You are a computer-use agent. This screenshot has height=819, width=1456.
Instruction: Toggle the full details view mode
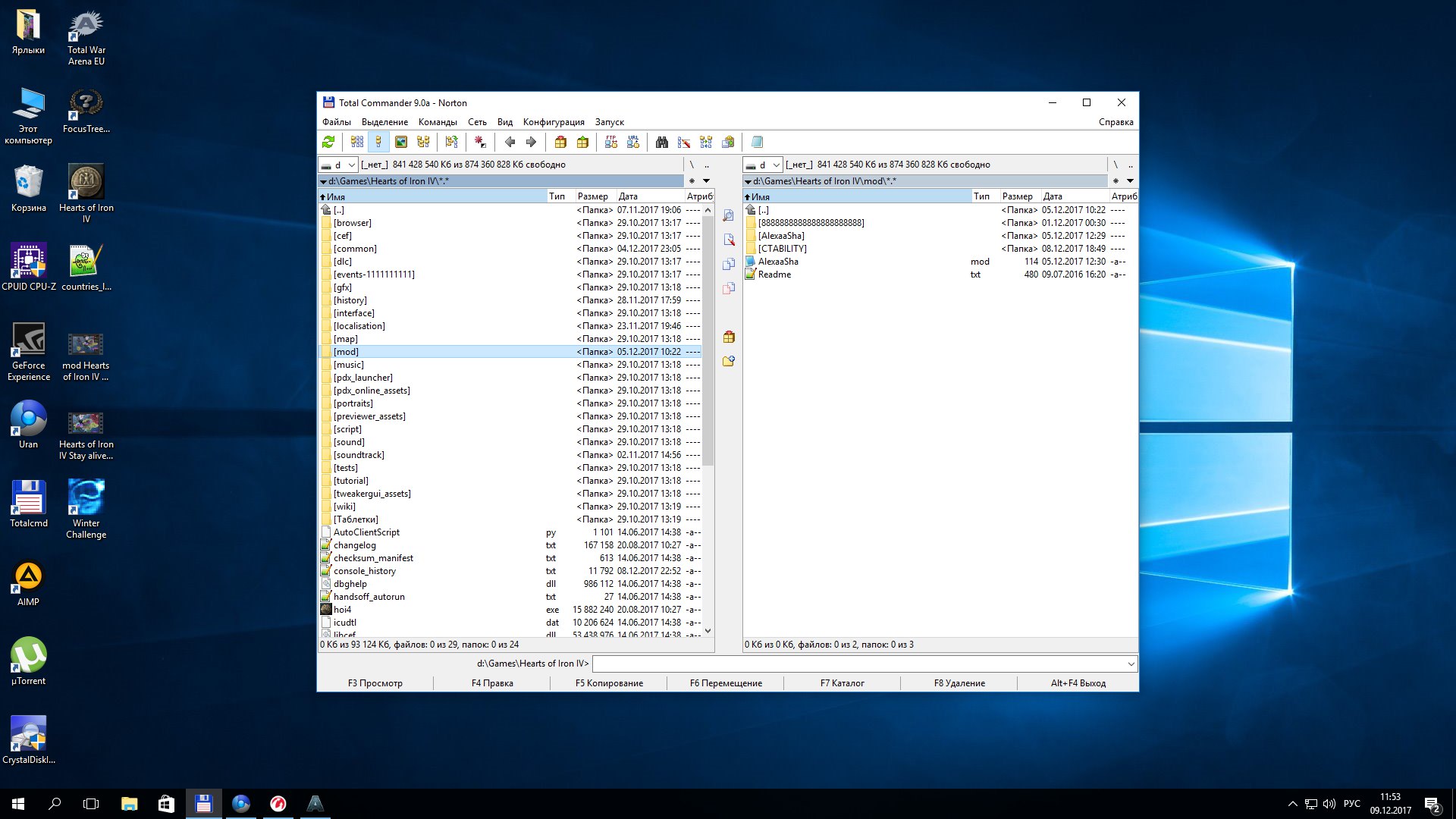click(378, 142)
